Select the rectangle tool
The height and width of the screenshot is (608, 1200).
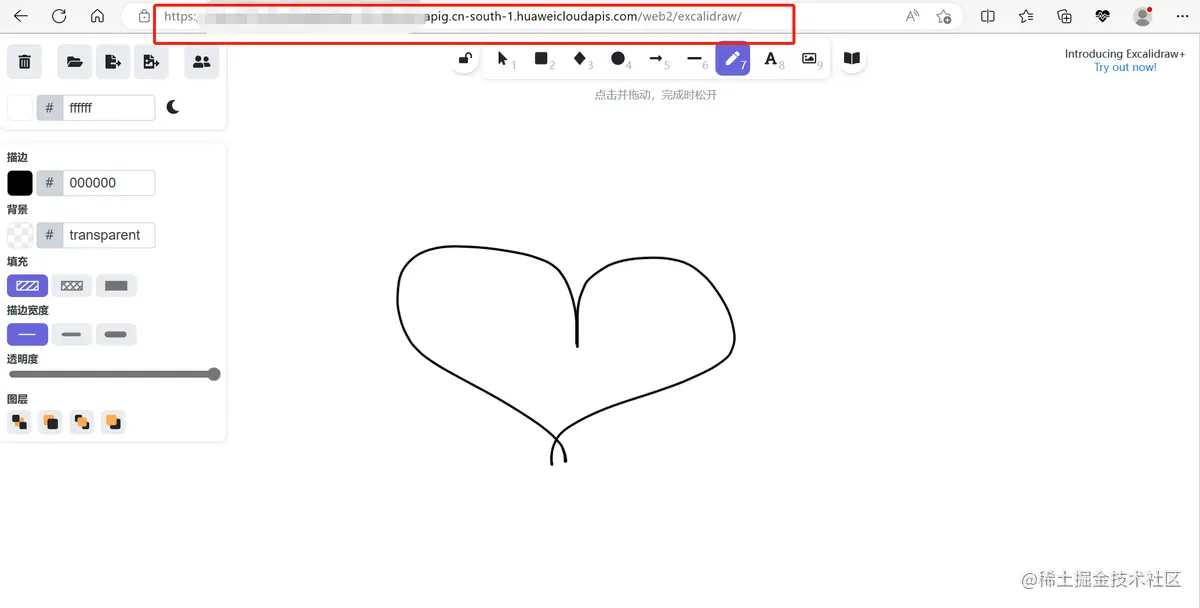coord(542,59)
